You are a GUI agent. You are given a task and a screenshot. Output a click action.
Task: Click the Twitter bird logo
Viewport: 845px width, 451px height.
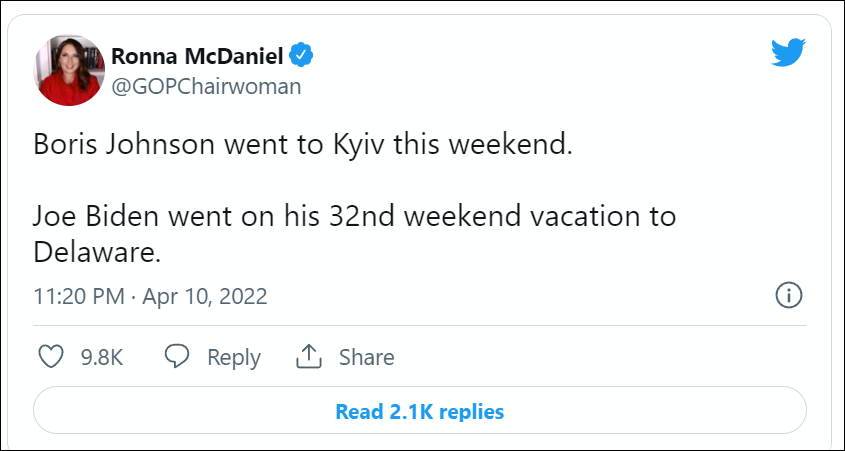tap(788, 54)
